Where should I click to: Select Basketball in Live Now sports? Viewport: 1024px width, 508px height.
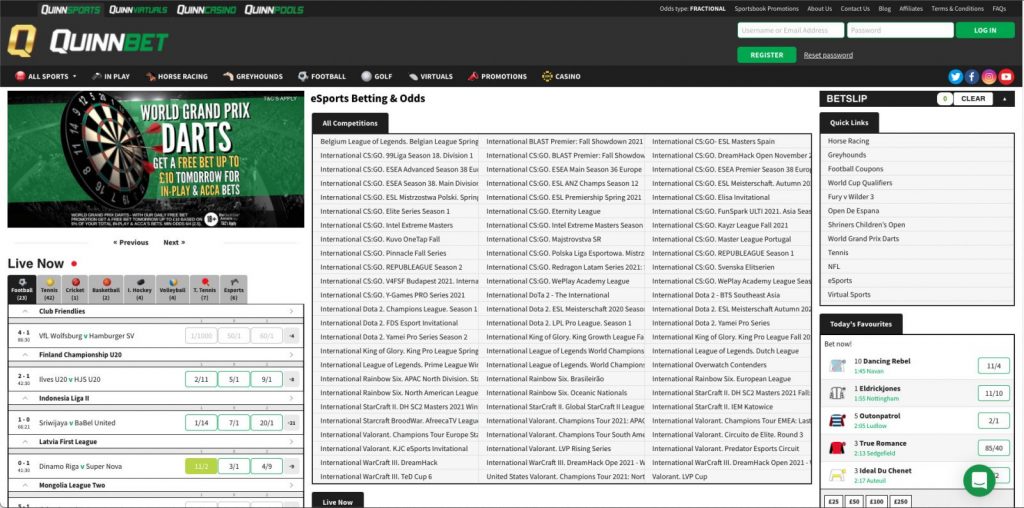(106, 289)
